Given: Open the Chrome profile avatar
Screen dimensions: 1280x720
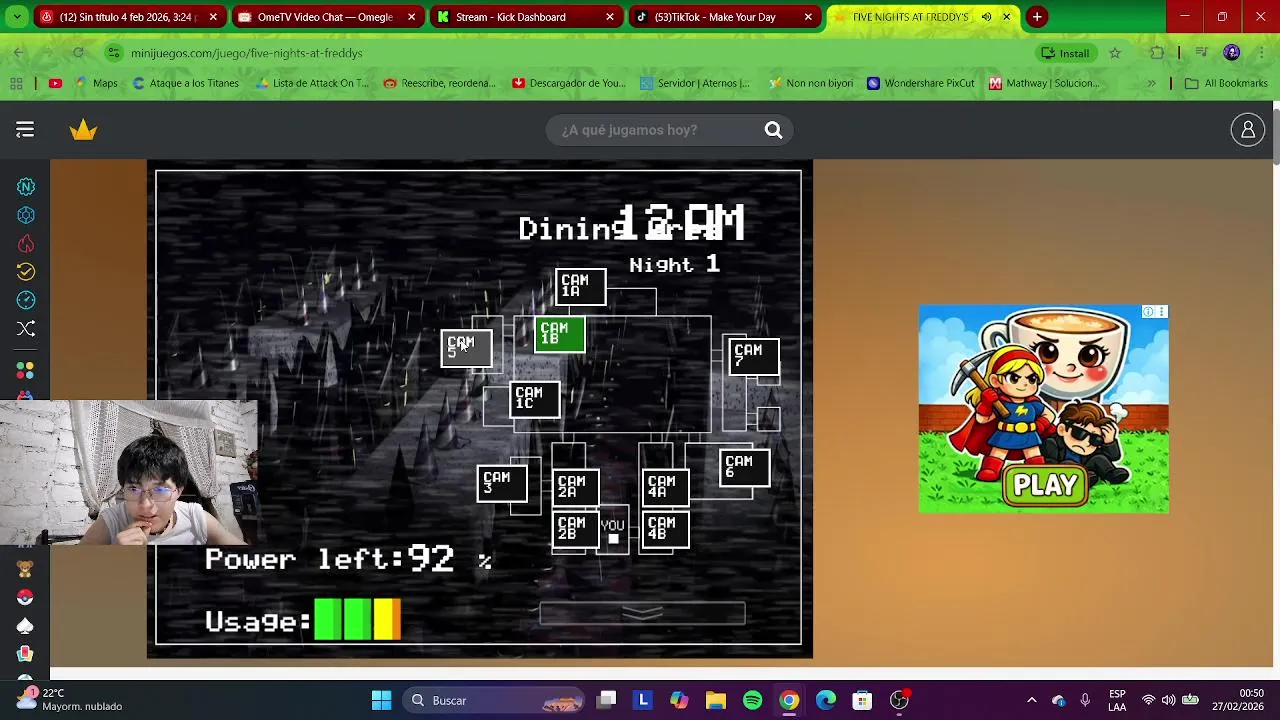Looking at the screenshot, I should [x=1232, y=53].
